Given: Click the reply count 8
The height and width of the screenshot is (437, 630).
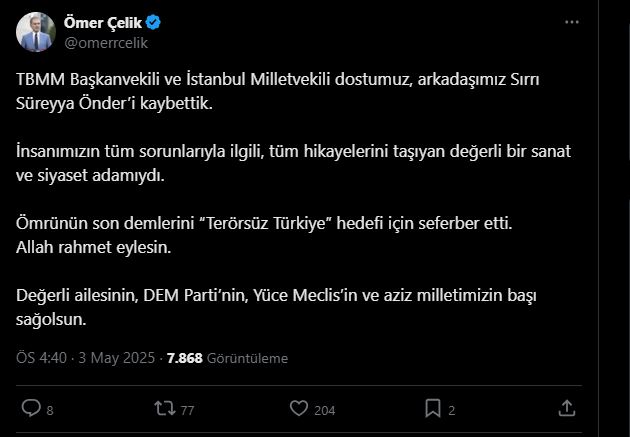Looking at the screenshot, I should (50, 409).
